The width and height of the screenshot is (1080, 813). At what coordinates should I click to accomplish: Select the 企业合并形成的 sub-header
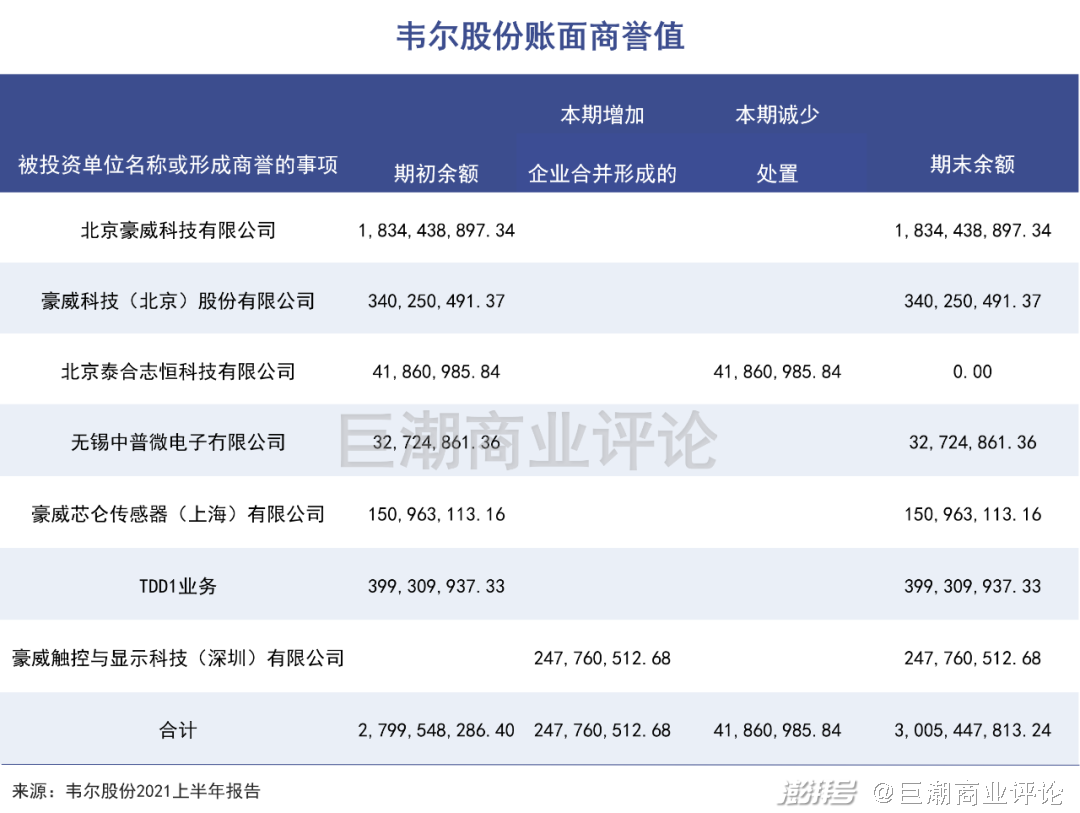(602, 174)
